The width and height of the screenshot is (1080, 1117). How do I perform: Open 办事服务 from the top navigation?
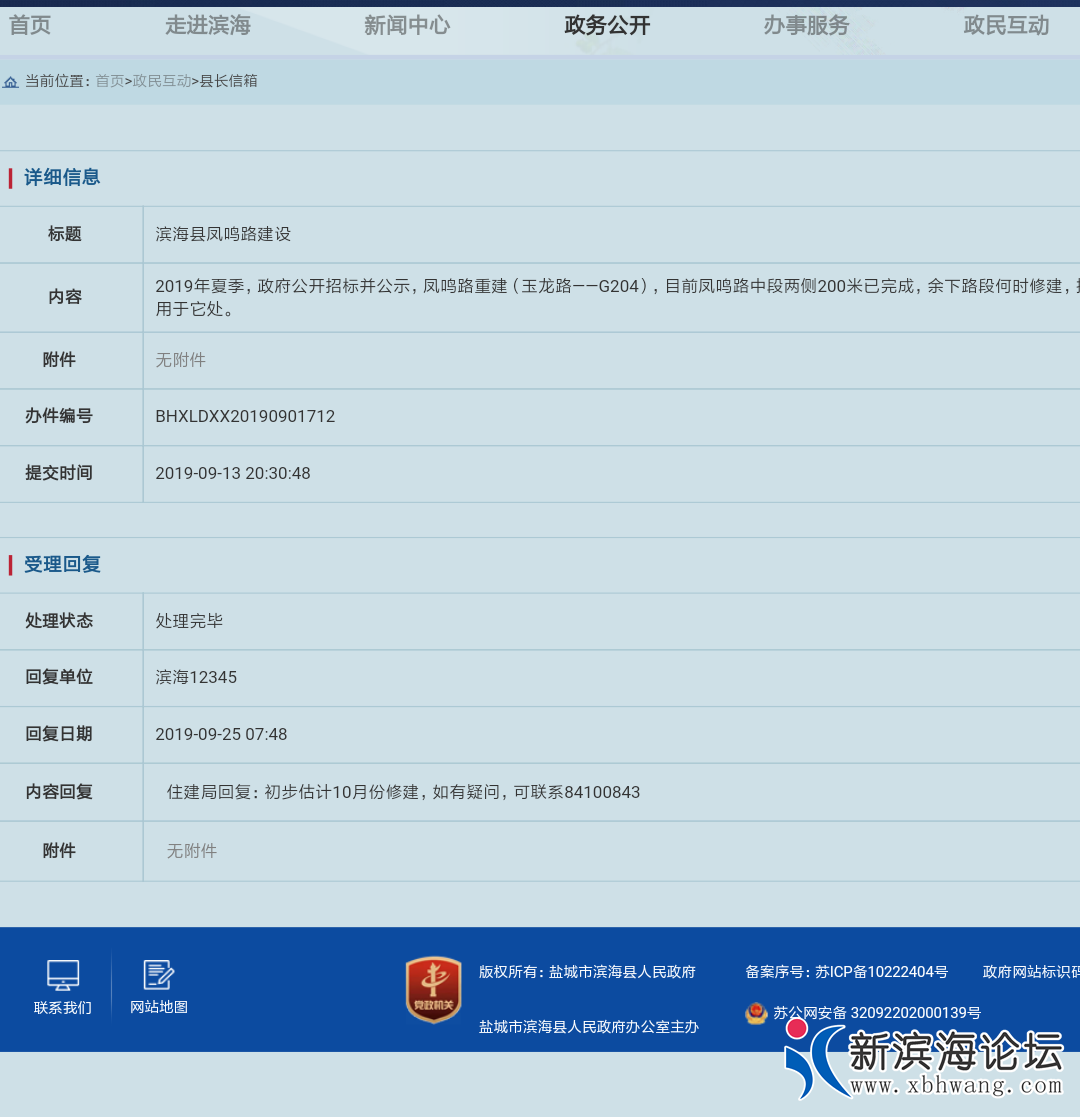click(x=806, y=26)
